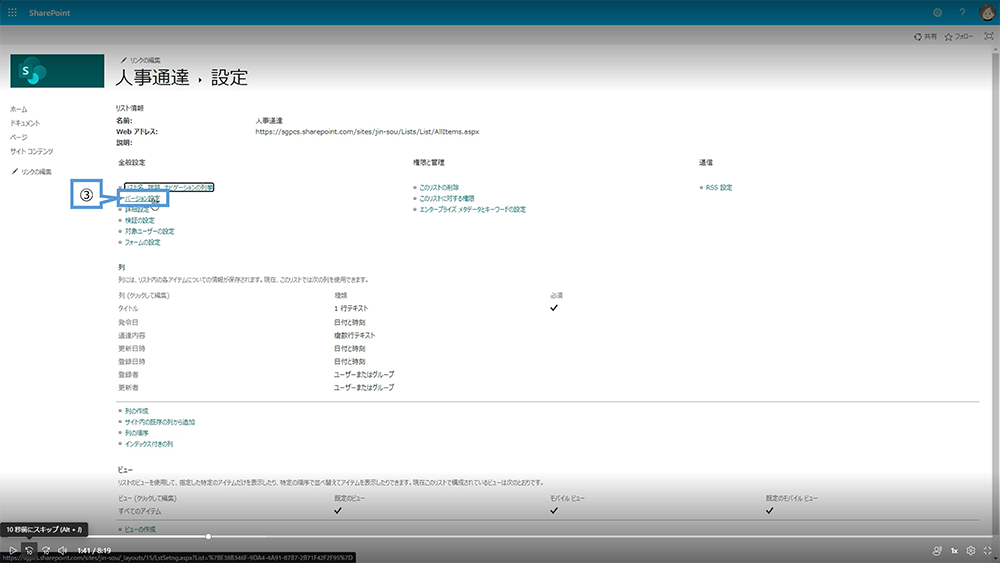Open the video audio/narrator options icon

click(x=937, y=550)
